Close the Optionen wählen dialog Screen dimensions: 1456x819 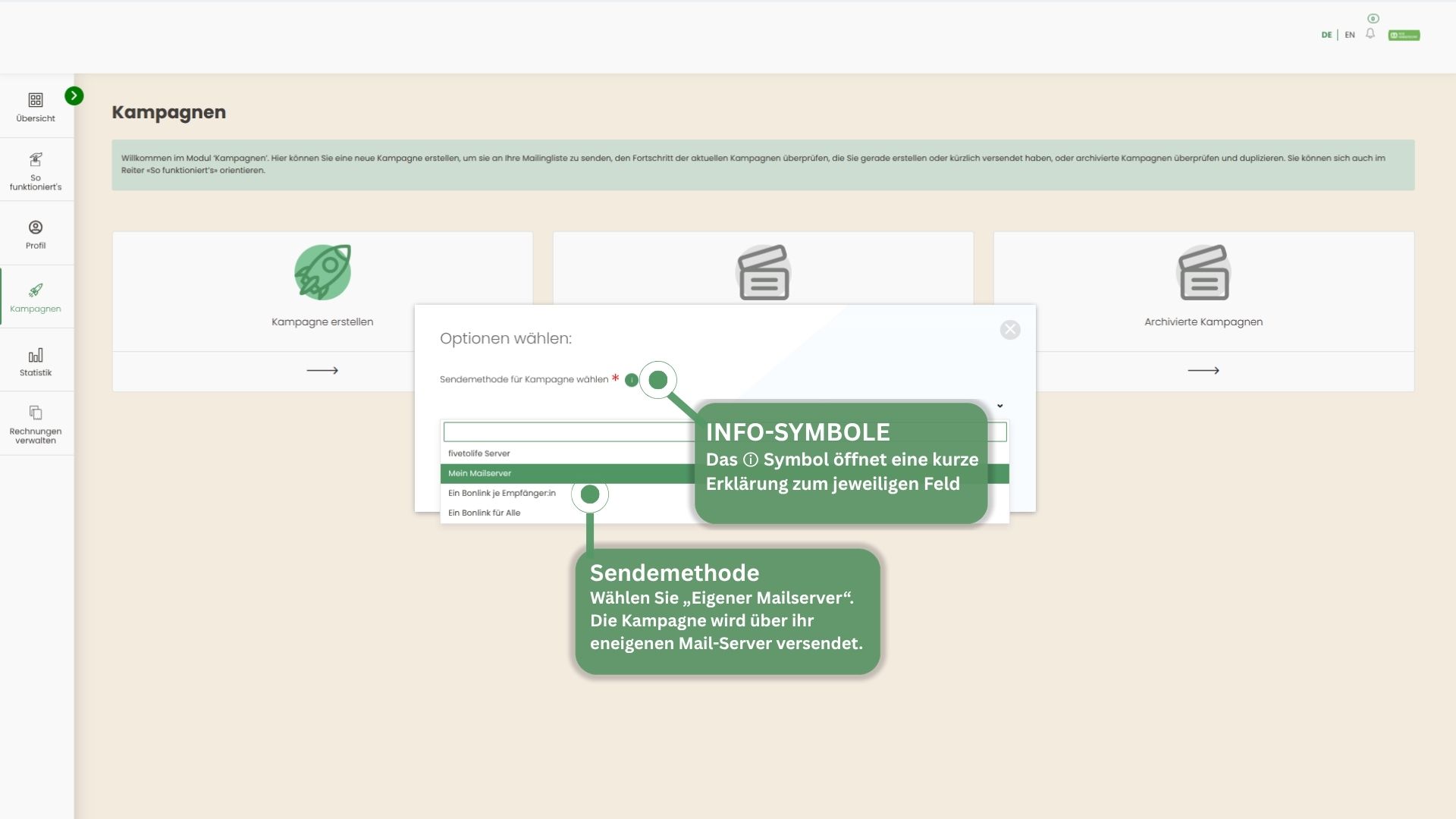click(x=1010, y=330)
